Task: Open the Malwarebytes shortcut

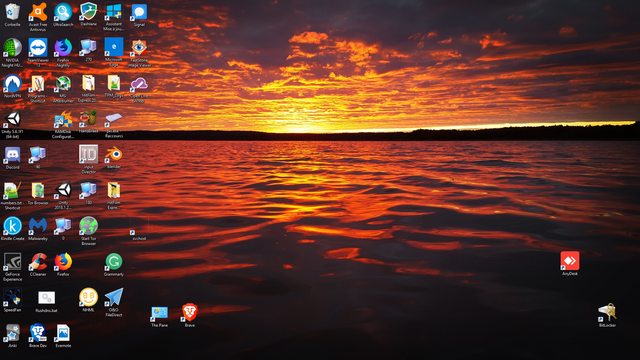Action: pos(38,227)
